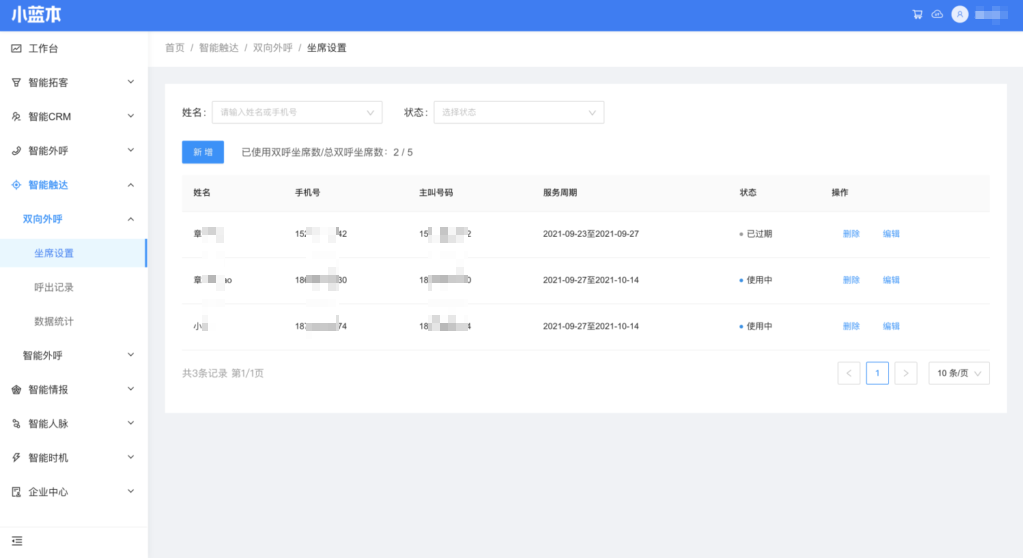Click the 智能情报 sidebar icon
The width and height of the screenshot is (1023, 558).
[x=16, y=390]
